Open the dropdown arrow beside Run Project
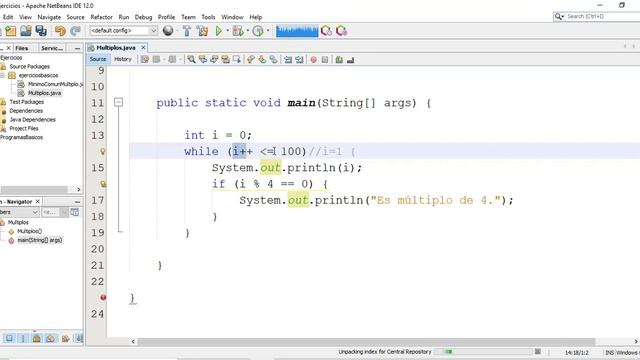The image size is (640, 360). coord(227,31)
